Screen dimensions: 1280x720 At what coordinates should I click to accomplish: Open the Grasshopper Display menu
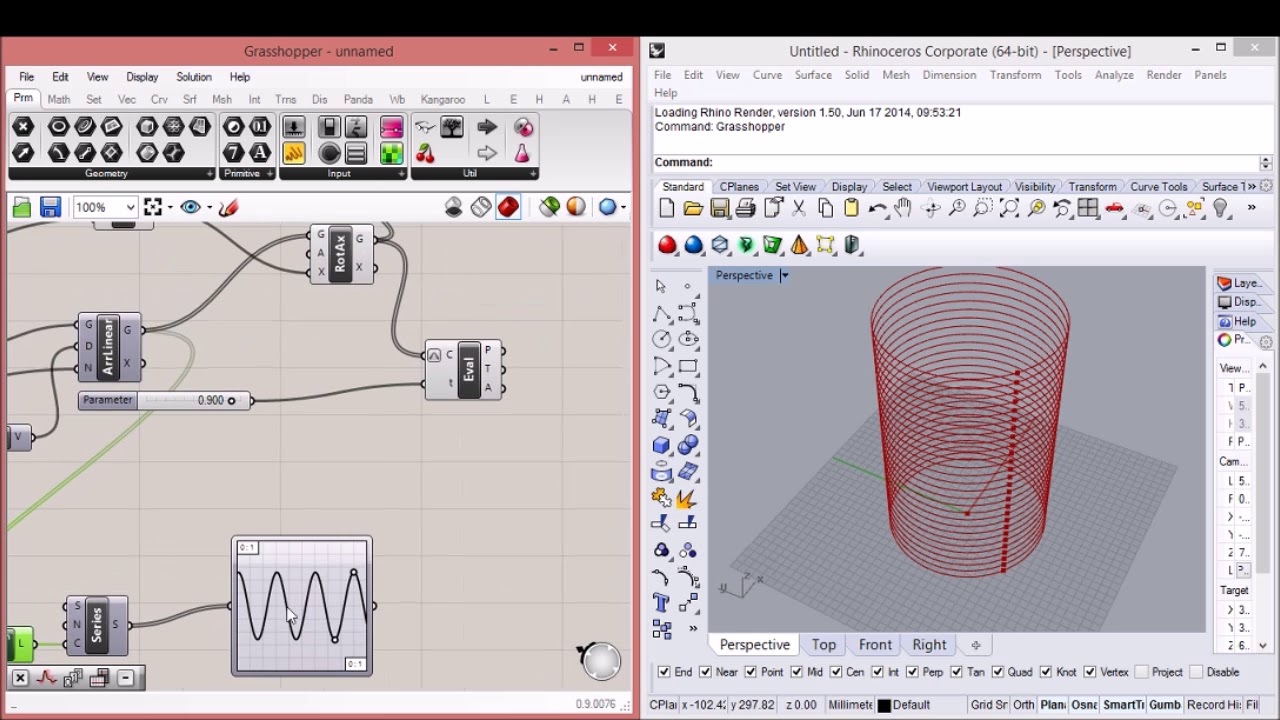pos(142,77)
